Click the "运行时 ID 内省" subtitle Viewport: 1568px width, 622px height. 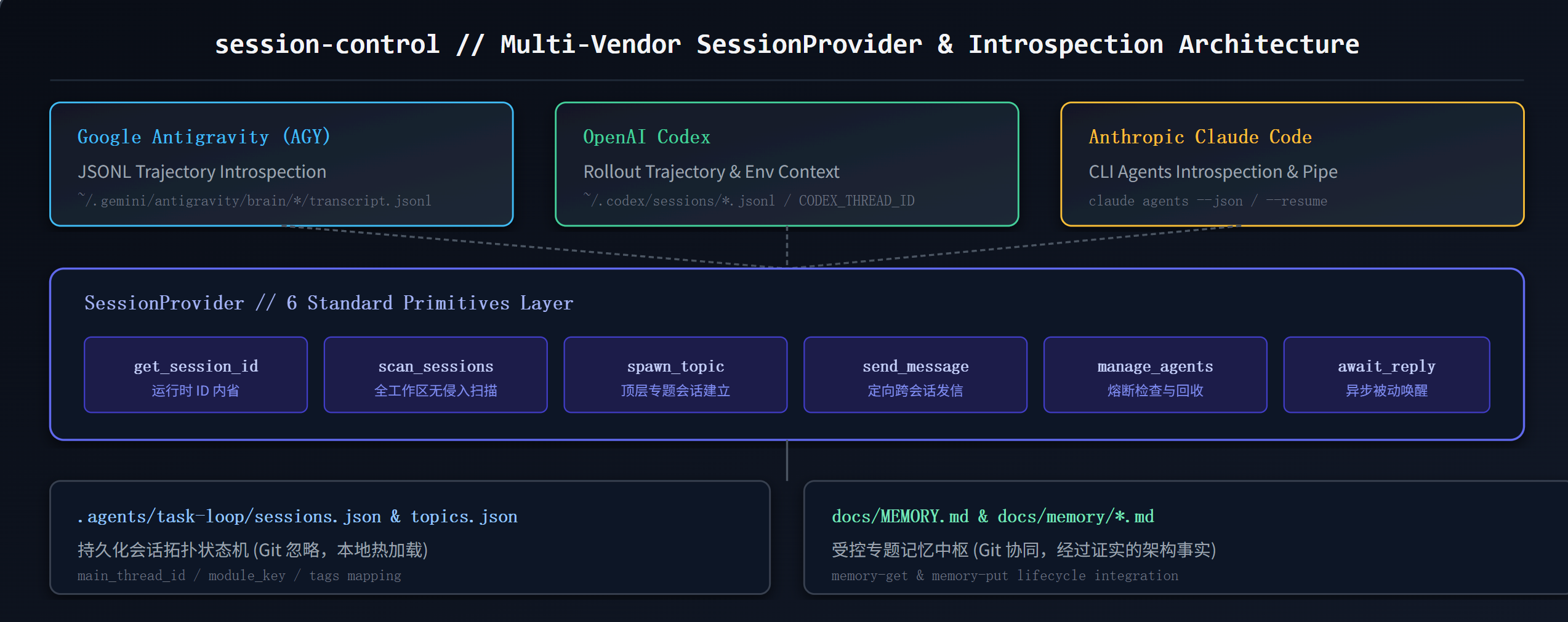[x=196, y=391]
